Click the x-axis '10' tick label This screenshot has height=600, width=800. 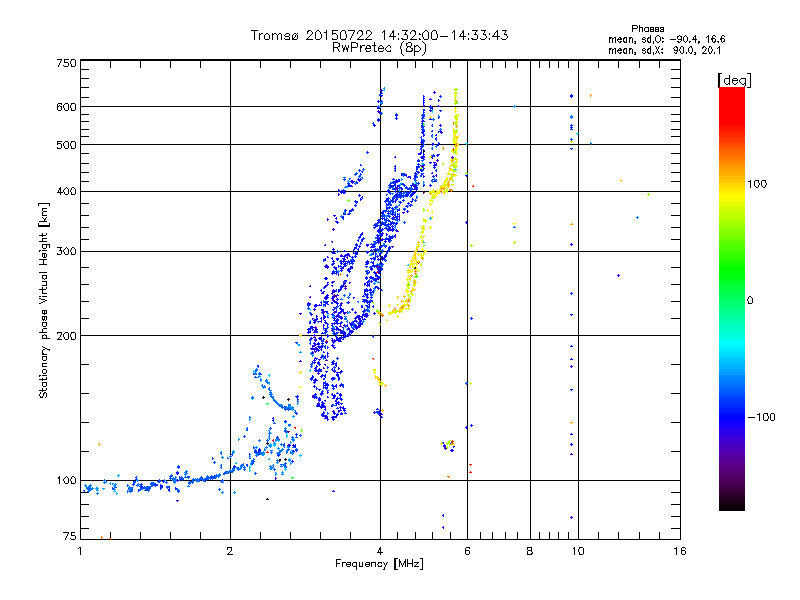coord(578,551)
